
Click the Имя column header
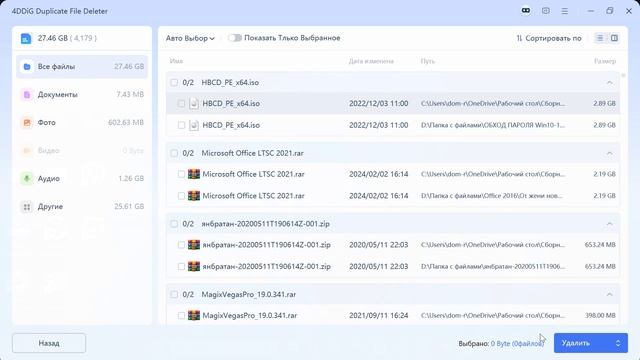(176, 61)
